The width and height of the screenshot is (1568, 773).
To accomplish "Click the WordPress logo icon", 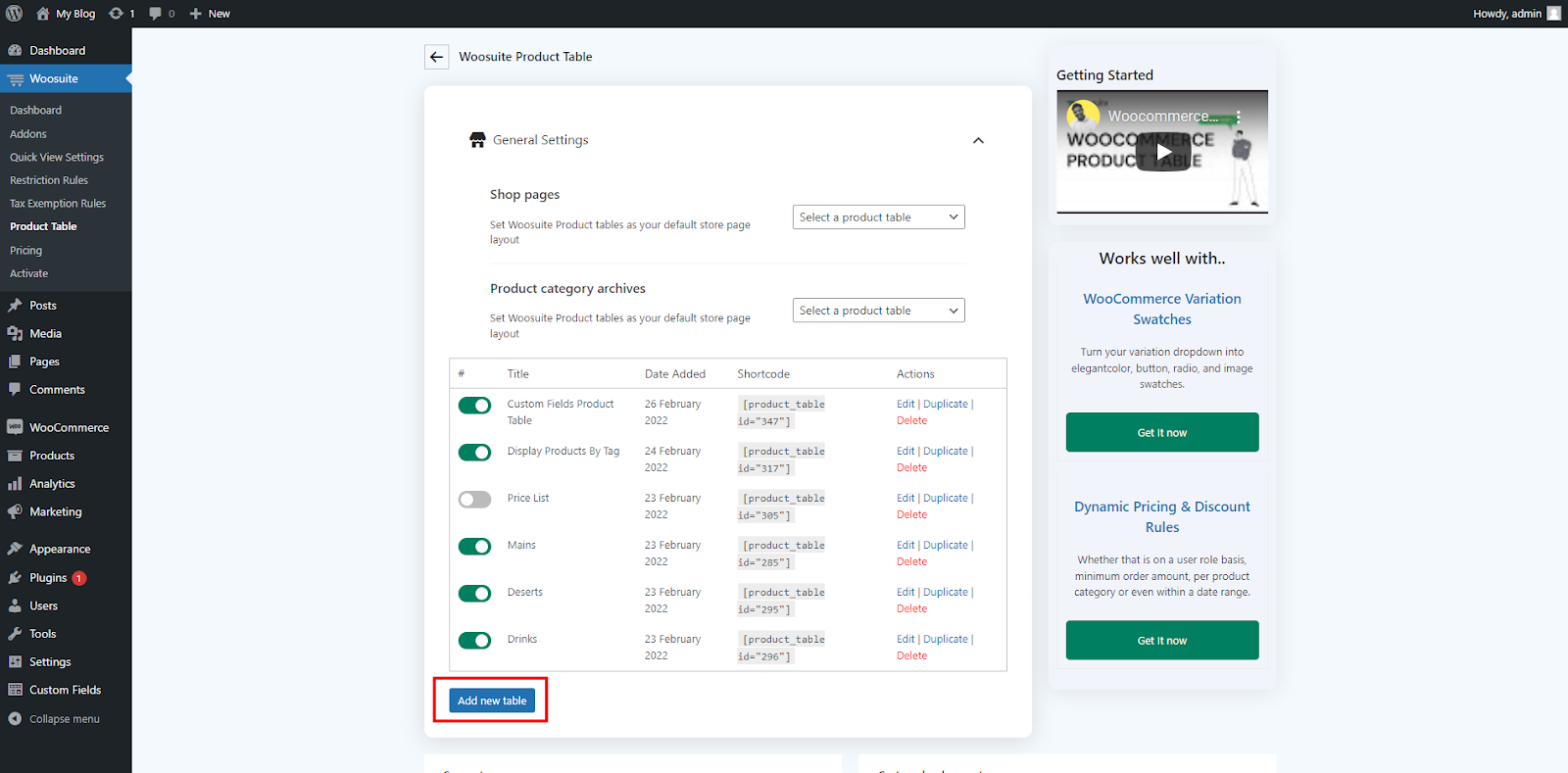I will tap(15, 14).
